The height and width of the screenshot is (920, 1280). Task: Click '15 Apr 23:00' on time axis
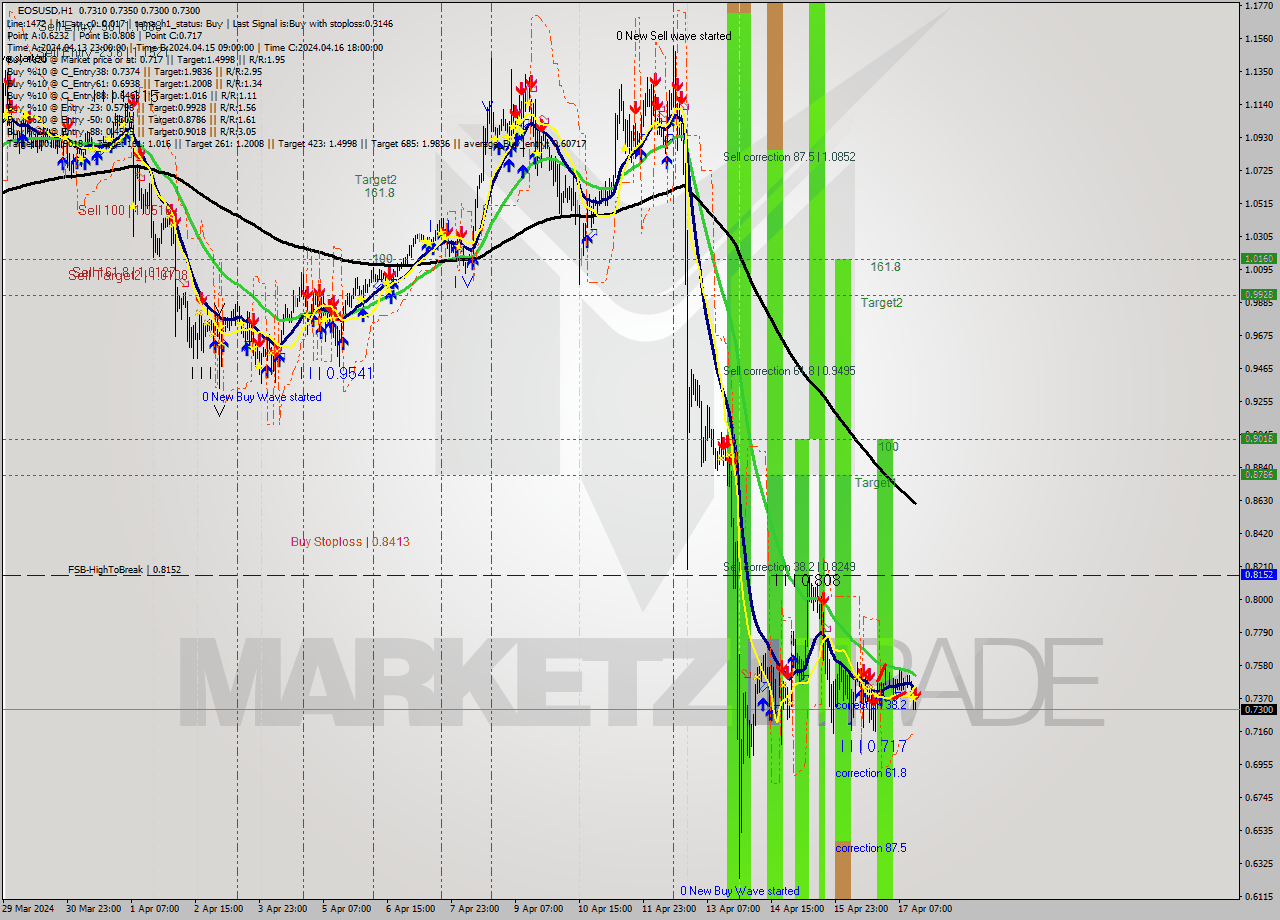(861, 909)
